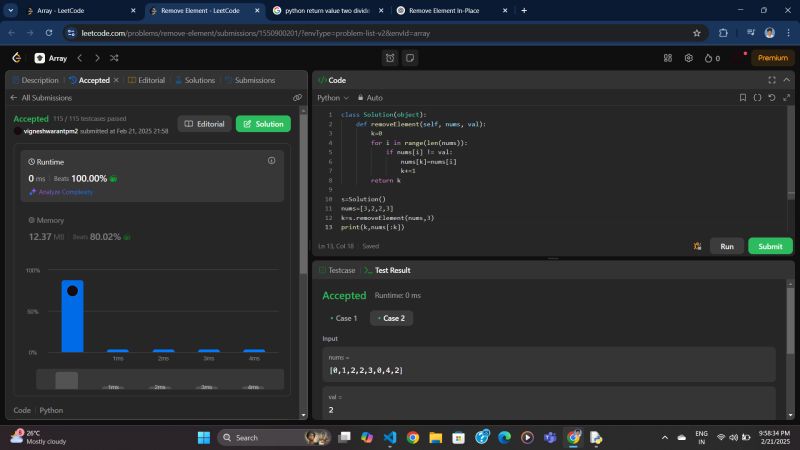The height and width of the screenshot is (450, 800).
Task: Click the browser address bar
Action: [385, 33]
